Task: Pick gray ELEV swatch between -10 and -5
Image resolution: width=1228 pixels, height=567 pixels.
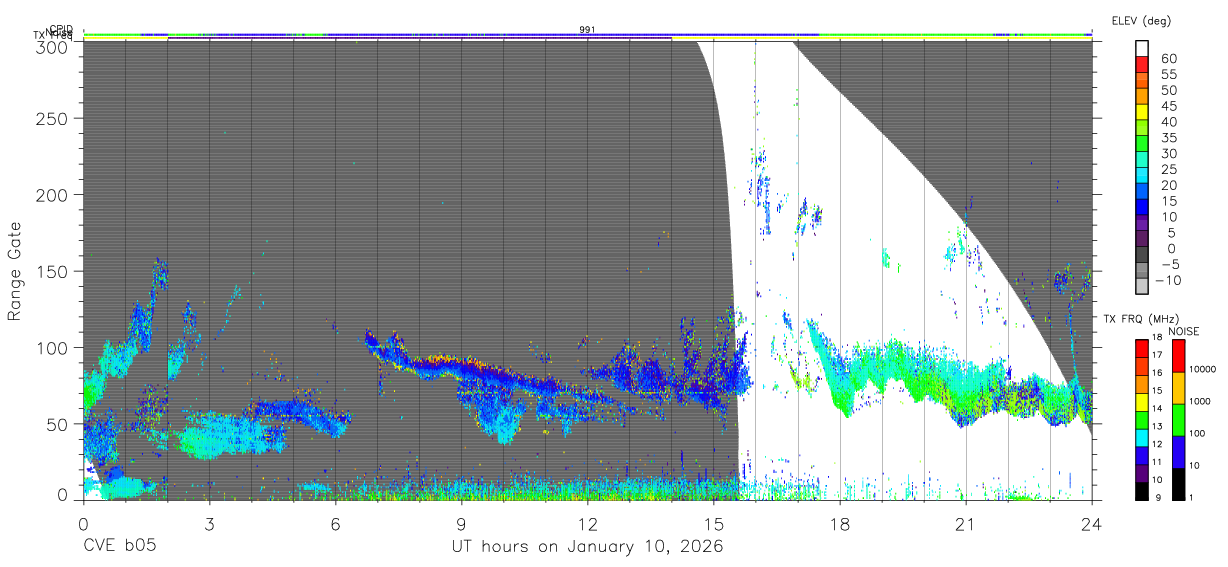Action: pyautogui.click(x=1143, y=272)
